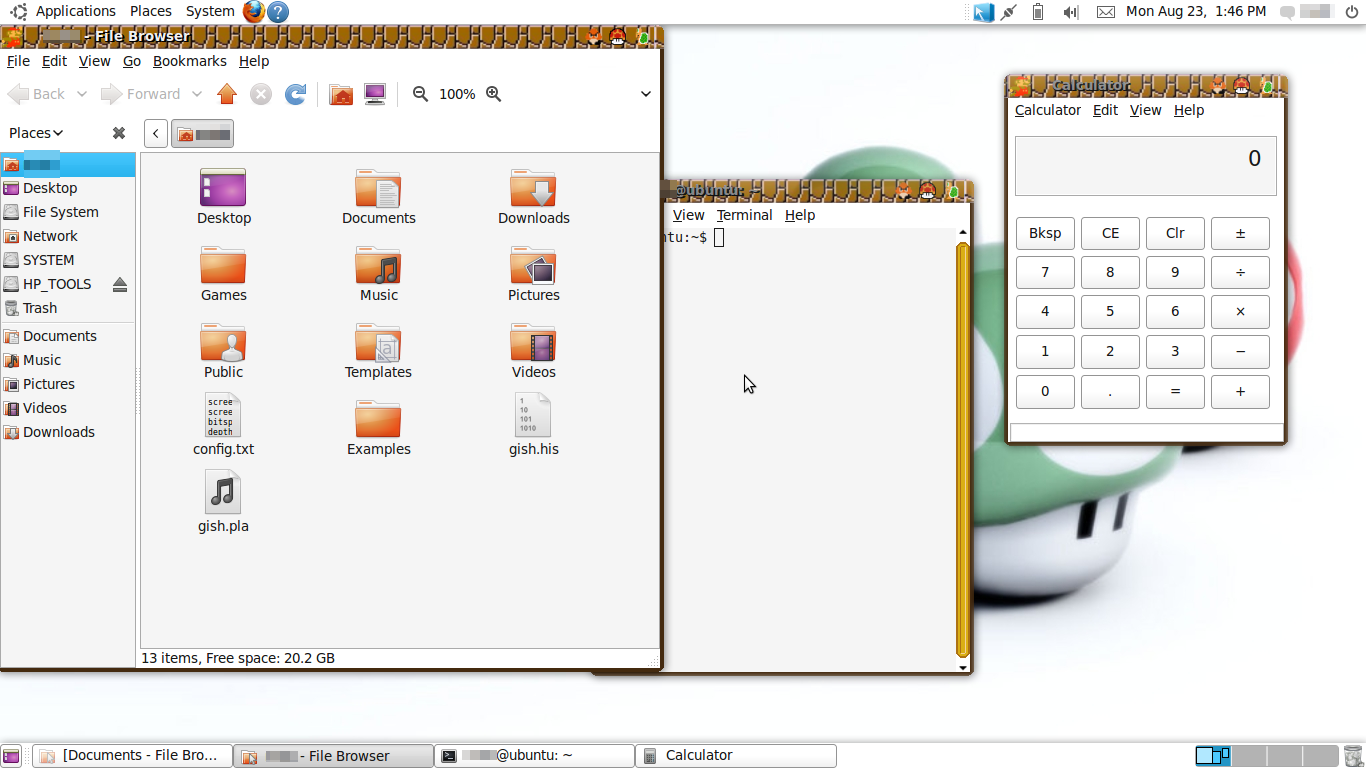Switch to Calculator in taskbar
The image size is (1366, 768).
[x=736, y=756]
